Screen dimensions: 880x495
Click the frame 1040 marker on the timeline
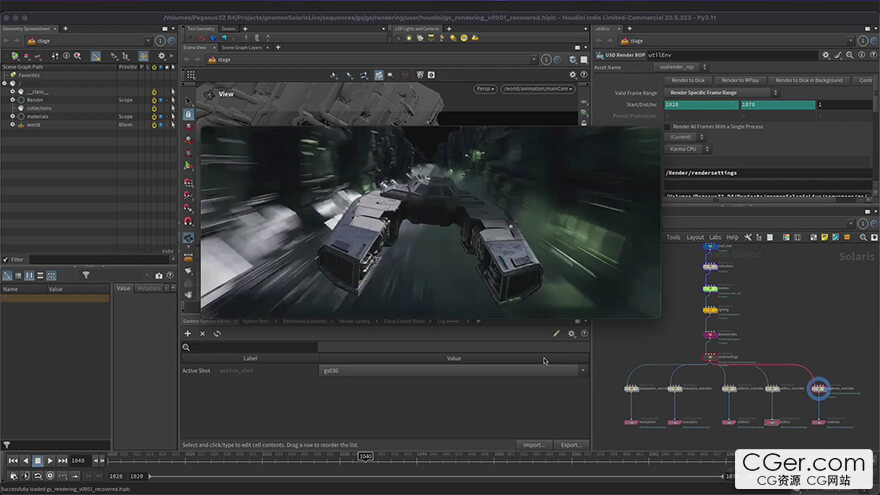pyautogui.click(x=366, y=457)
